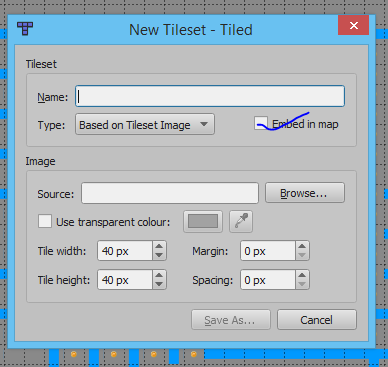Pick transparent colour with the eyedropper icon
This screenshot has width=388, height=367.
point(241,221)
